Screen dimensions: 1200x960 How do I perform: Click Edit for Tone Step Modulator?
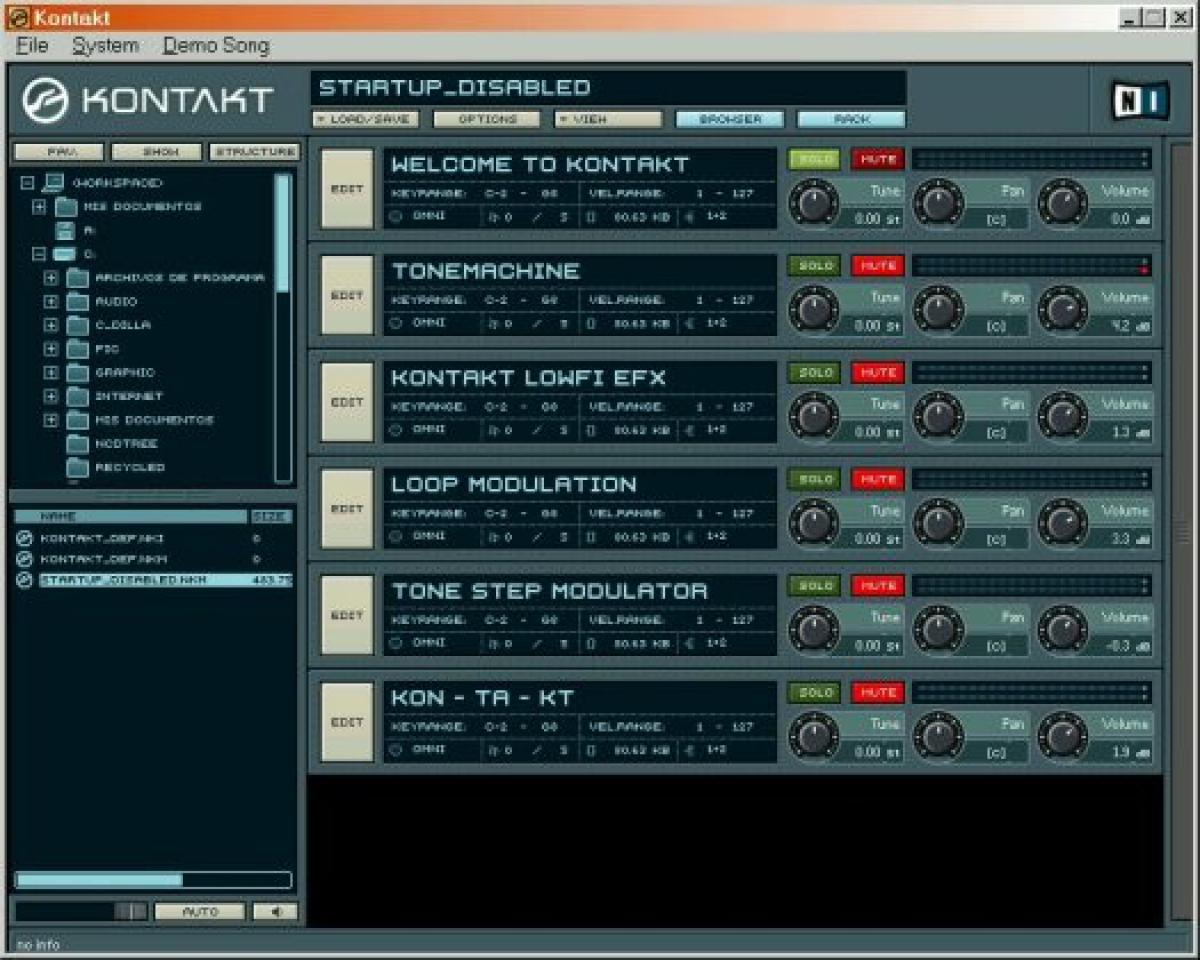pos(347,615)
